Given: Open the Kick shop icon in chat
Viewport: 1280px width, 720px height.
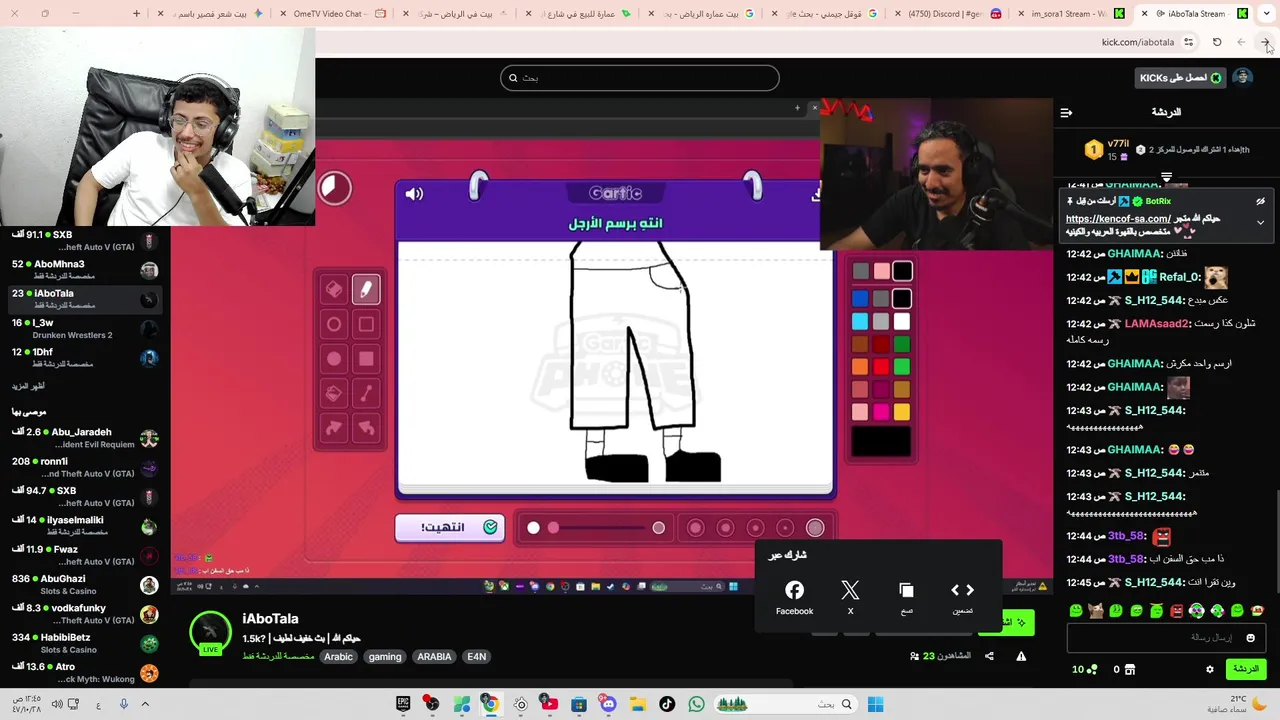Looking at the screenshot, I should point(1130,669).
